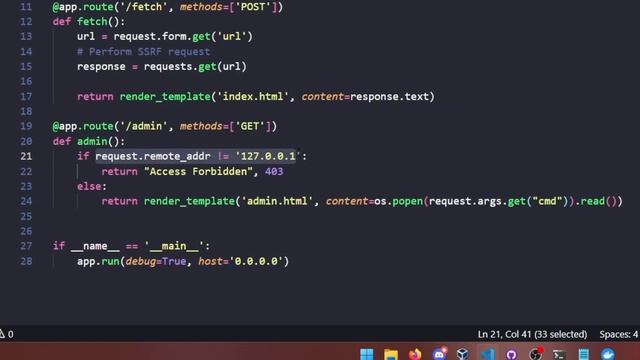Click the 'GET' method string on line 19

pyautogui.click(x=250, y=127)
